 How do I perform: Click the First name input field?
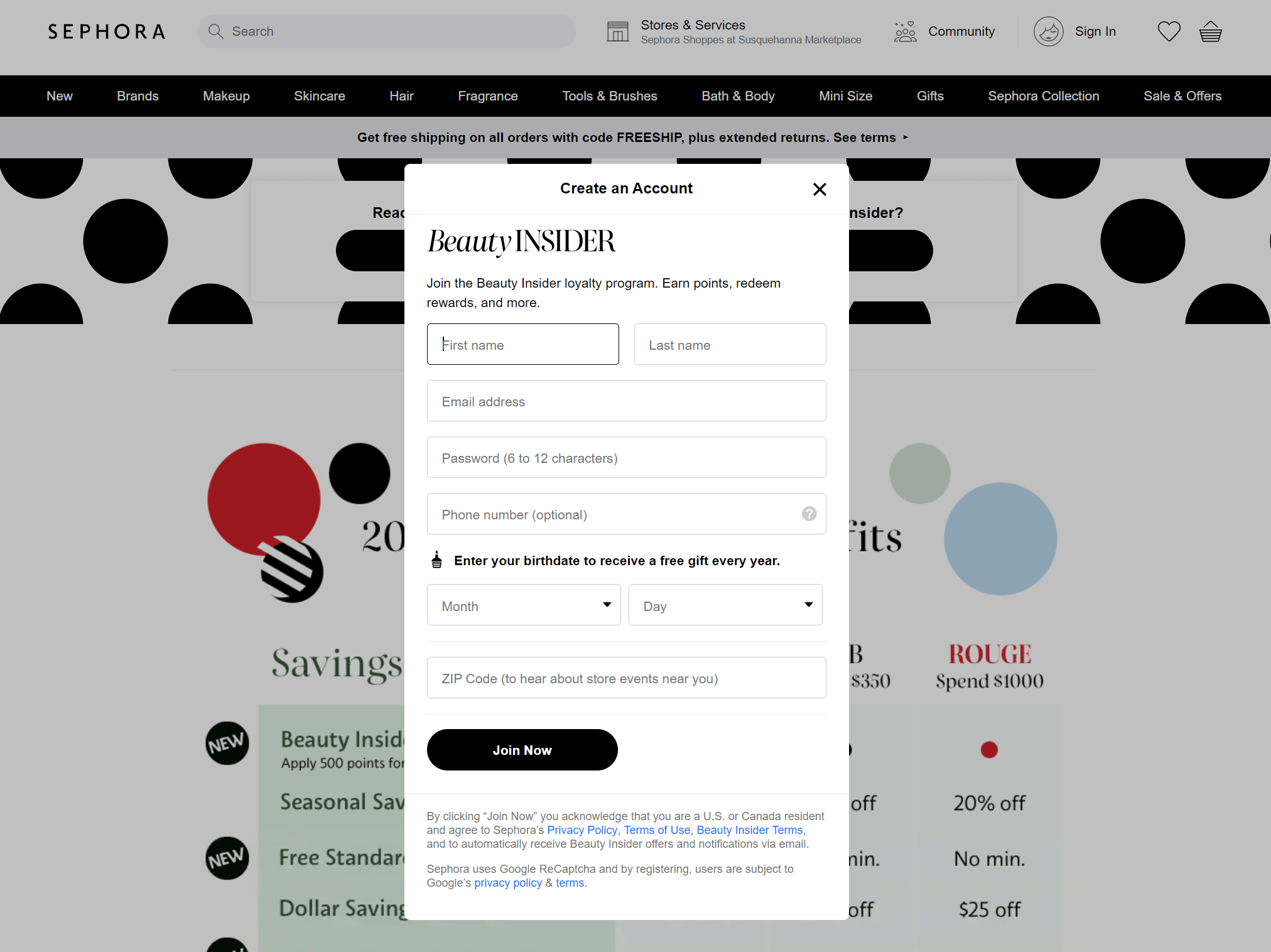[522, 344]
